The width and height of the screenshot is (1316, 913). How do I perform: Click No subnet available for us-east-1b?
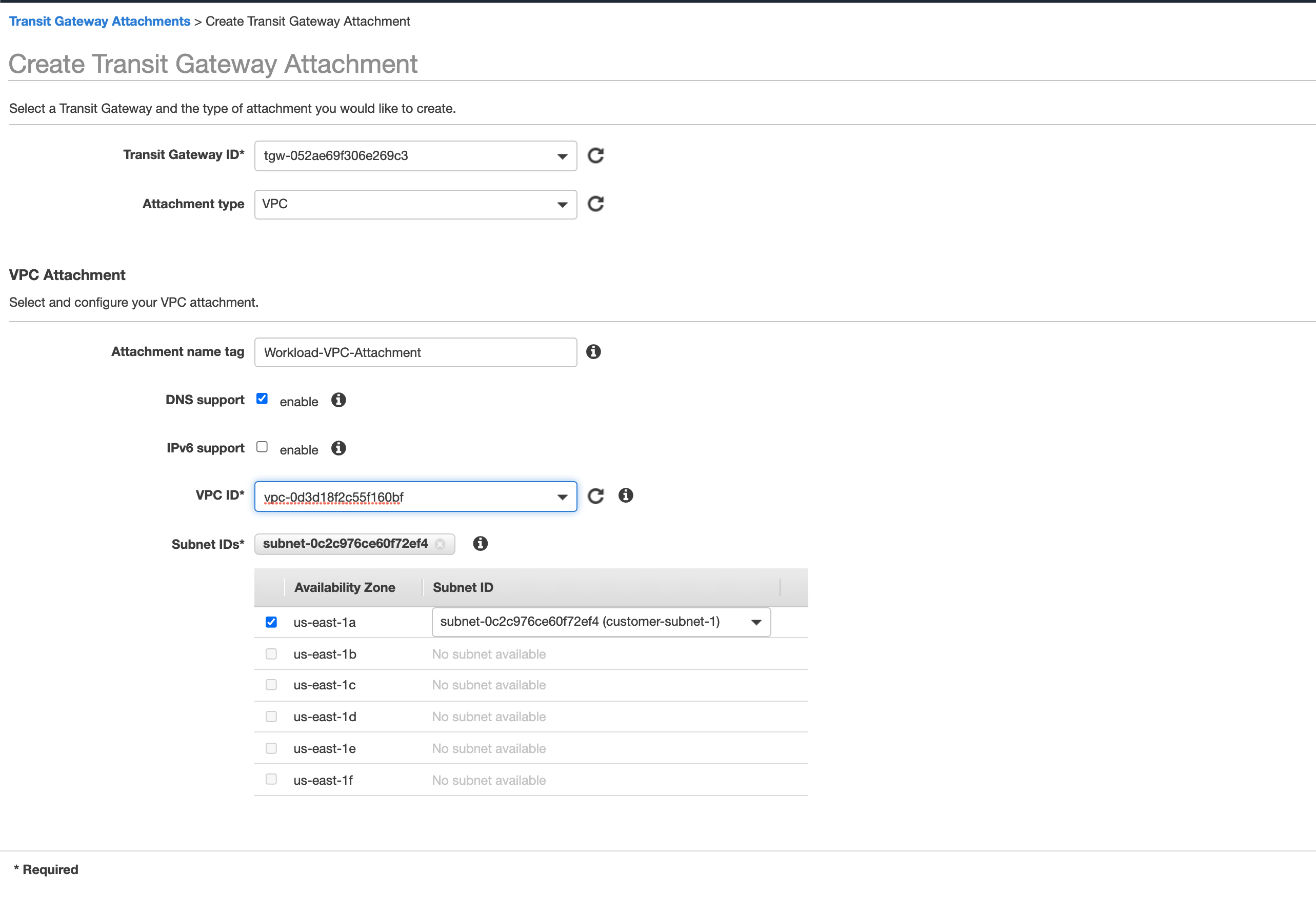(x=489, y=654)
